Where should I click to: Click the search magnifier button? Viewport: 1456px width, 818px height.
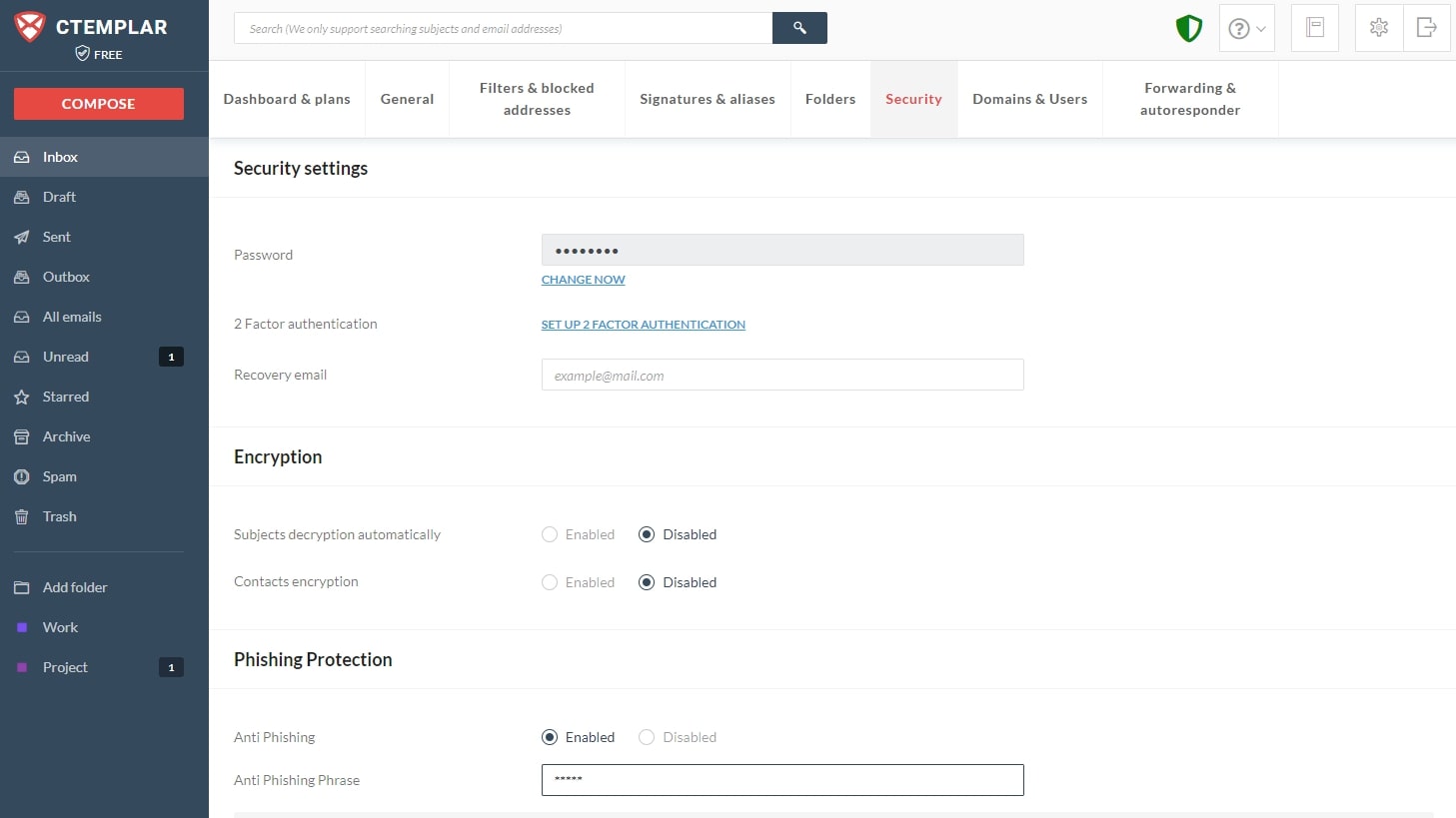click(799, 28)
